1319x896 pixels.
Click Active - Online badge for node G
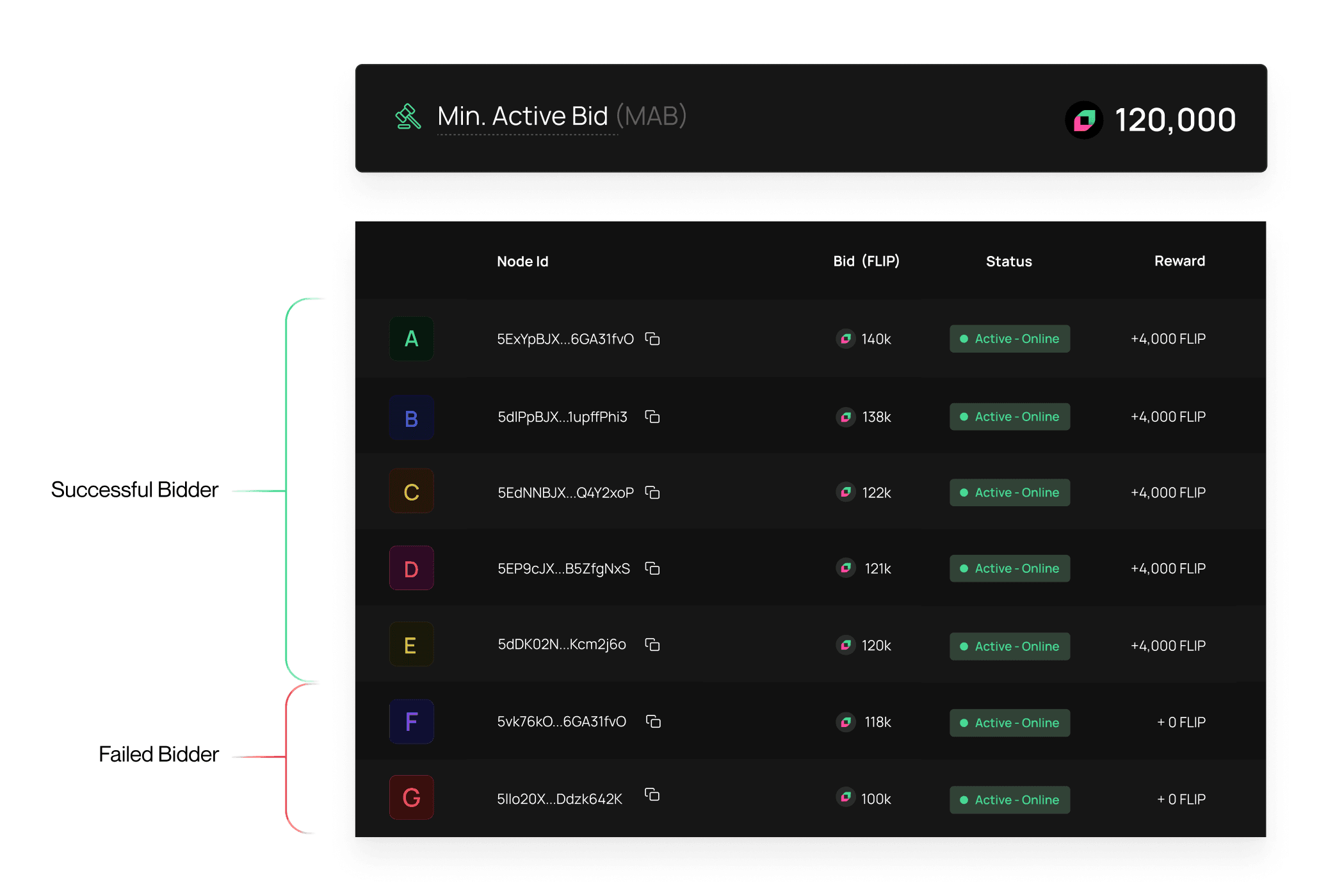pos(1009,800)
